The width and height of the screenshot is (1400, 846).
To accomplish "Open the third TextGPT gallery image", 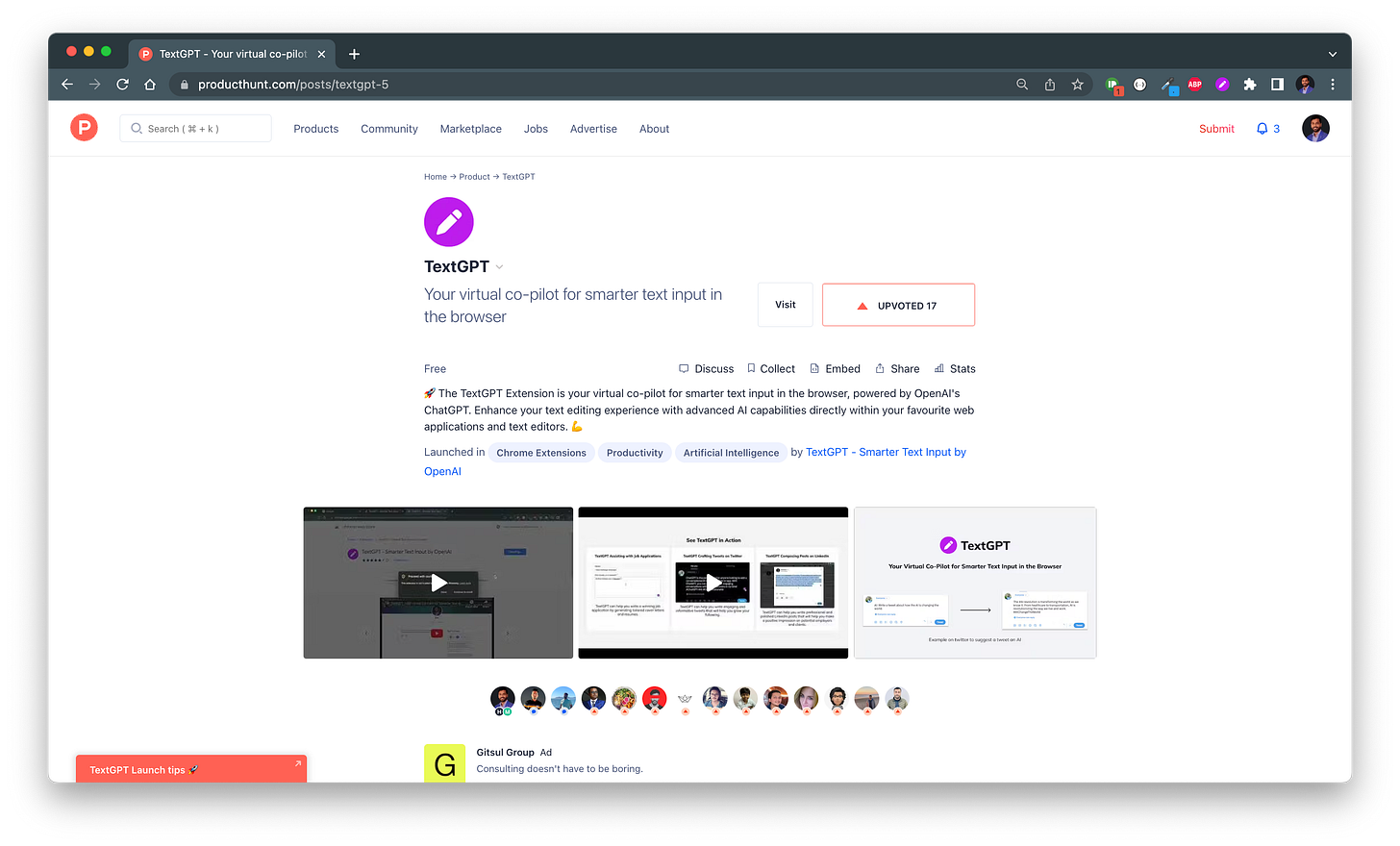I will (x=975, y=583).
